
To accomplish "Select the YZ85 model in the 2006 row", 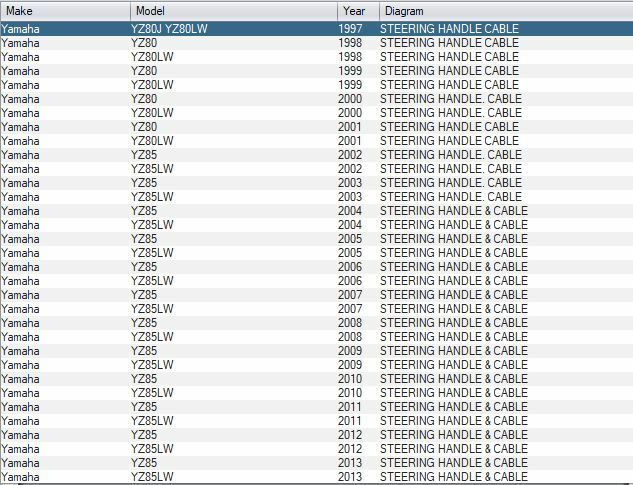I will click(144, 267).
